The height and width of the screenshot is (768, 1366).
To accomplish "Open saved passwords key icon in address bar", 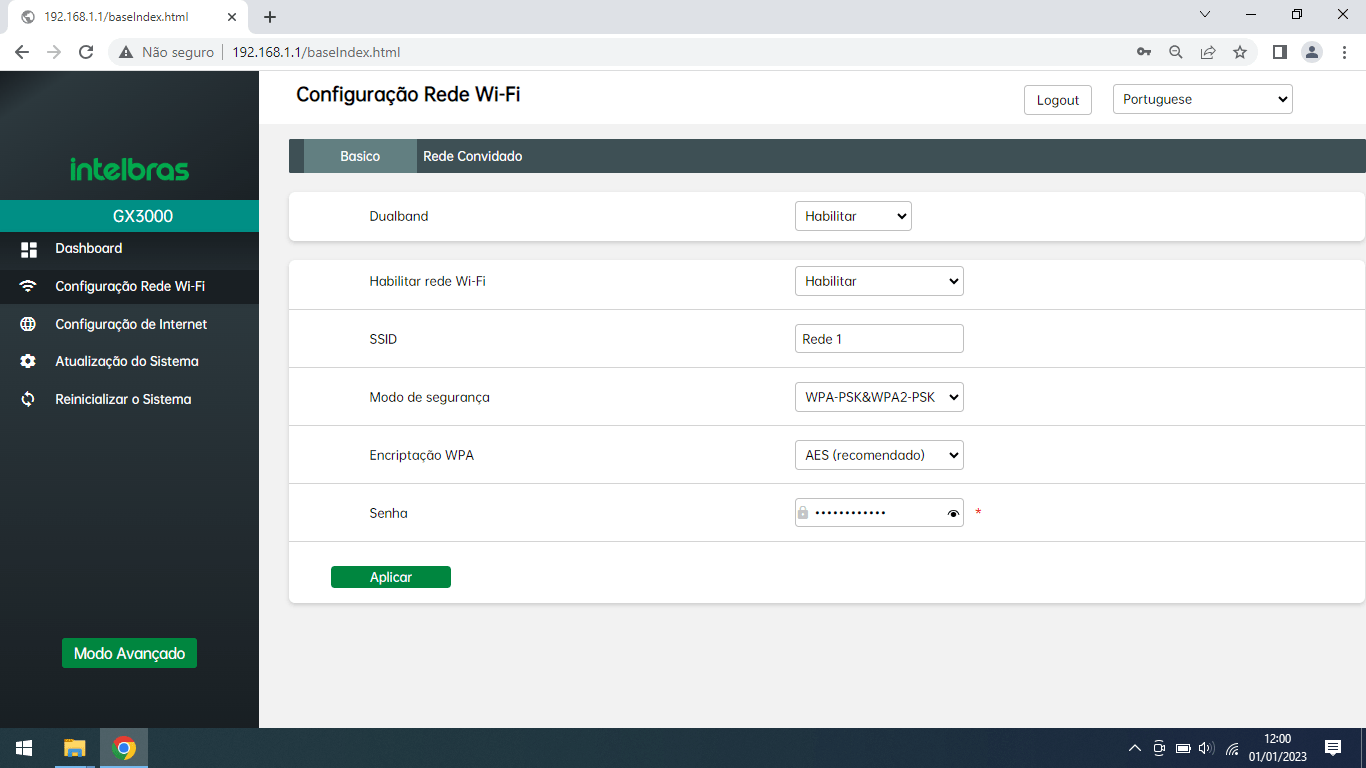I will pos(1144,52).
